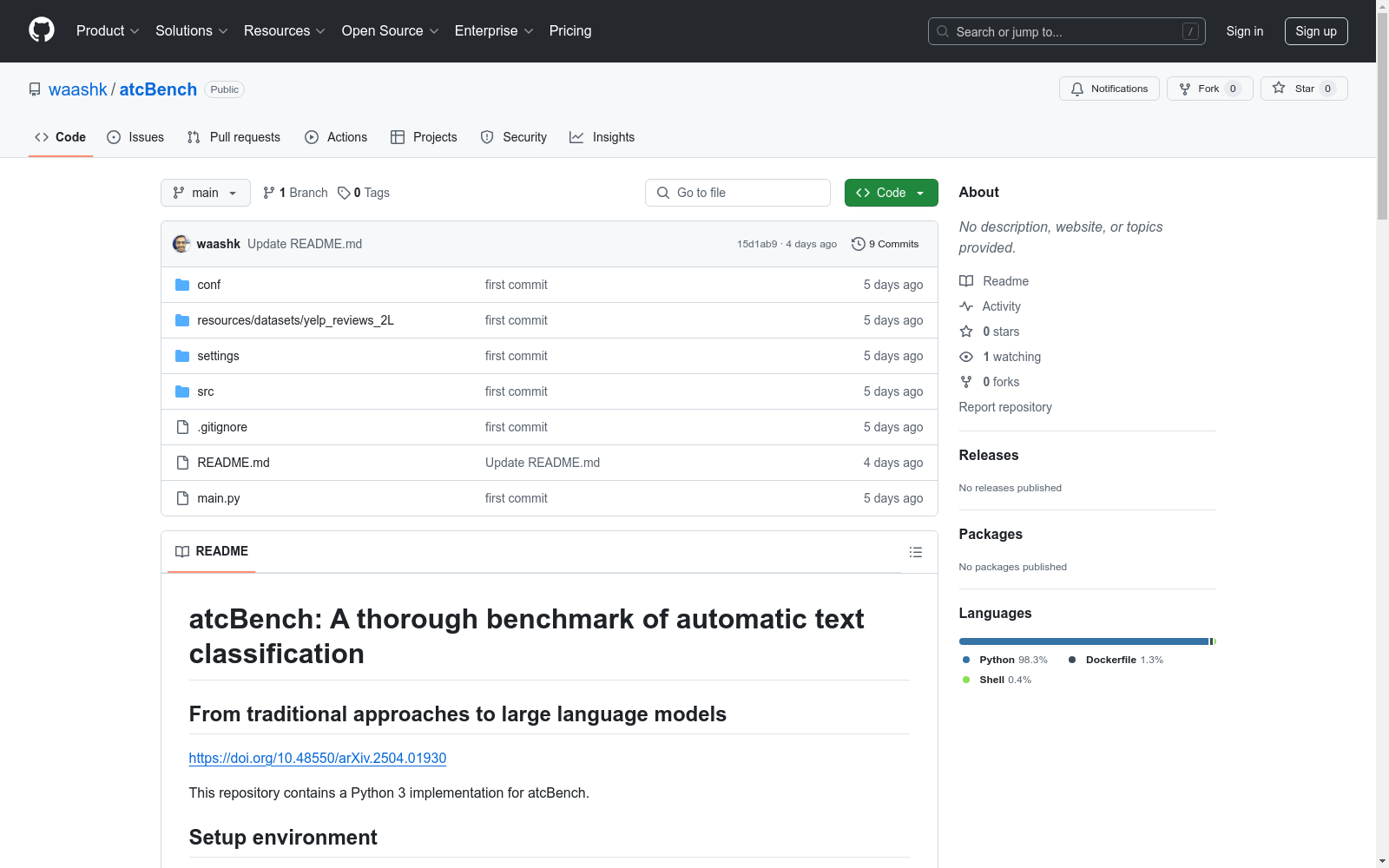Open the waashk owner profile link

click(78, 89)
